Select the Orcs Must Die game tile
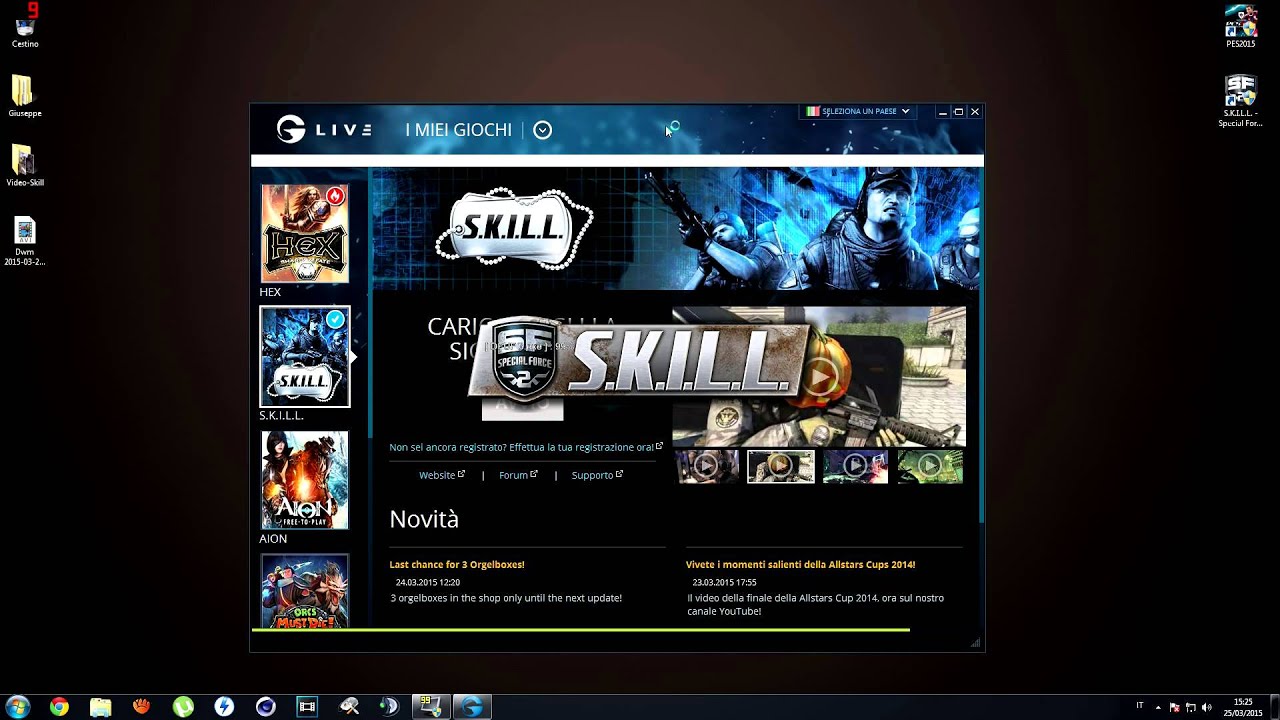 pos(305,591)
